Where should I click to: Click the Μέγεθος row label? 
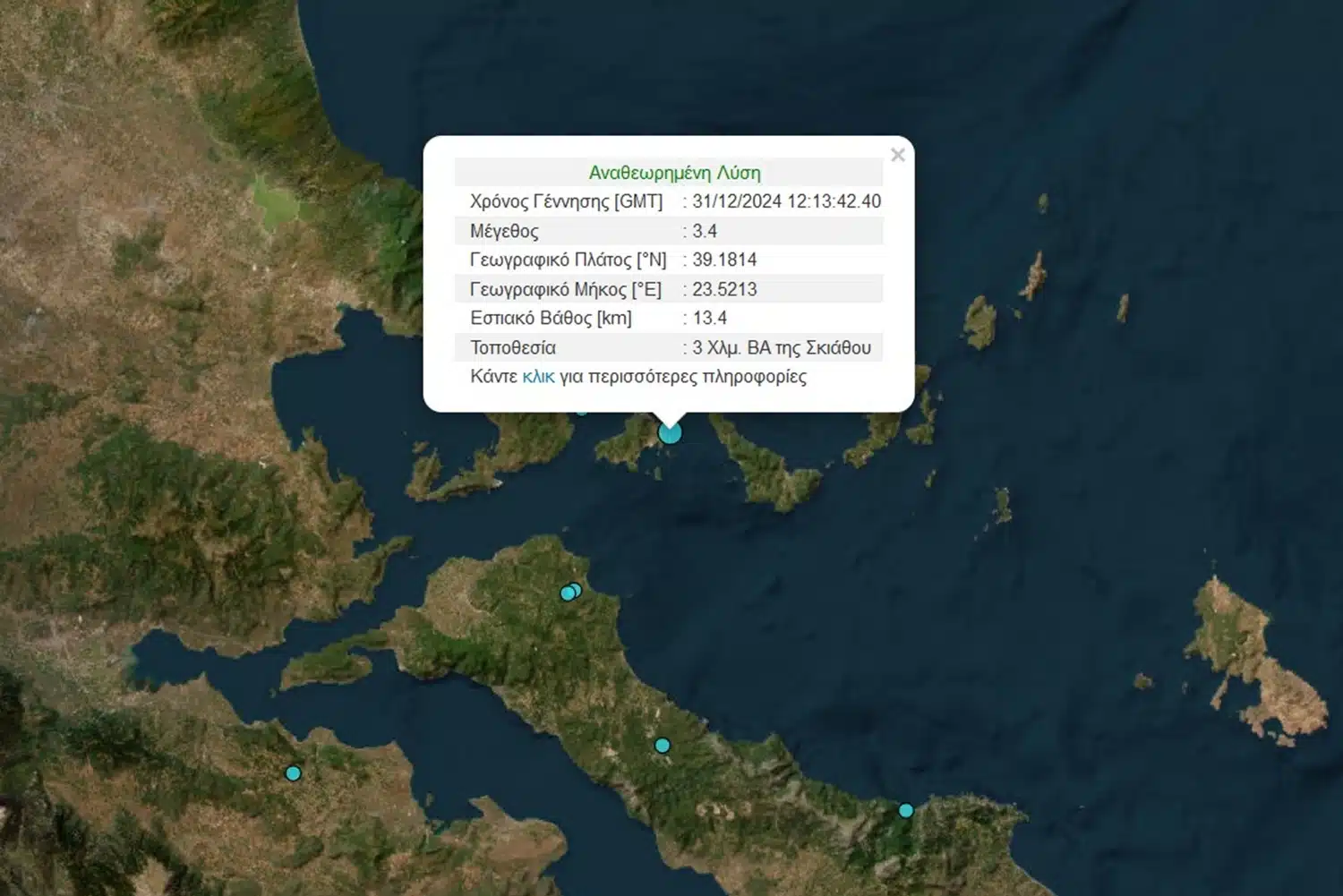[504, 231]
